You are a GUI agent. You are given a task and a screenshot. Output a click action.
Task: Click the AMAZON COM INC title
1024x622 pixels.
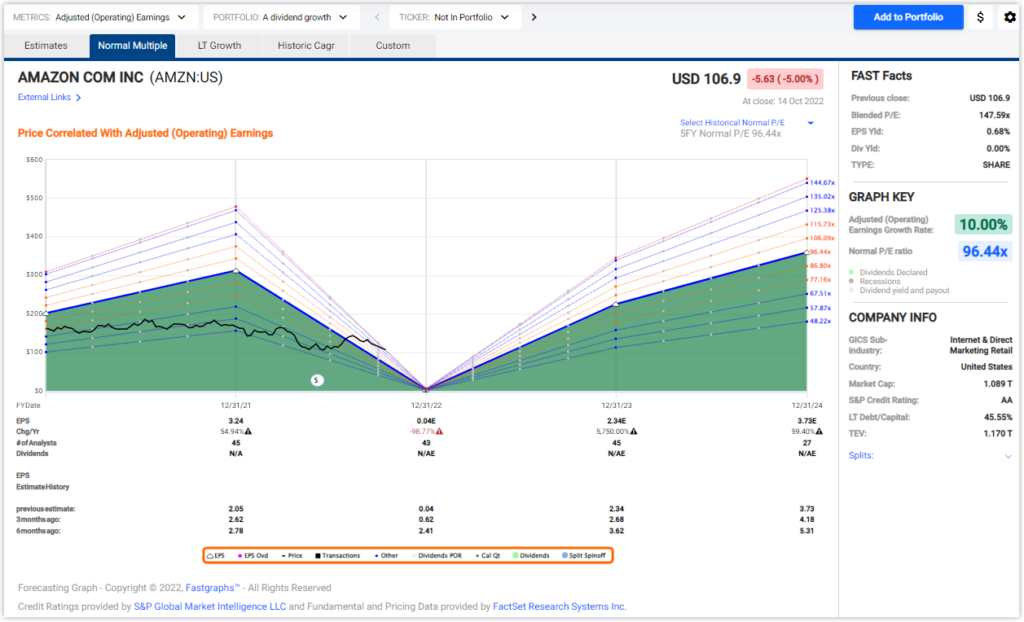pos(80,78)
